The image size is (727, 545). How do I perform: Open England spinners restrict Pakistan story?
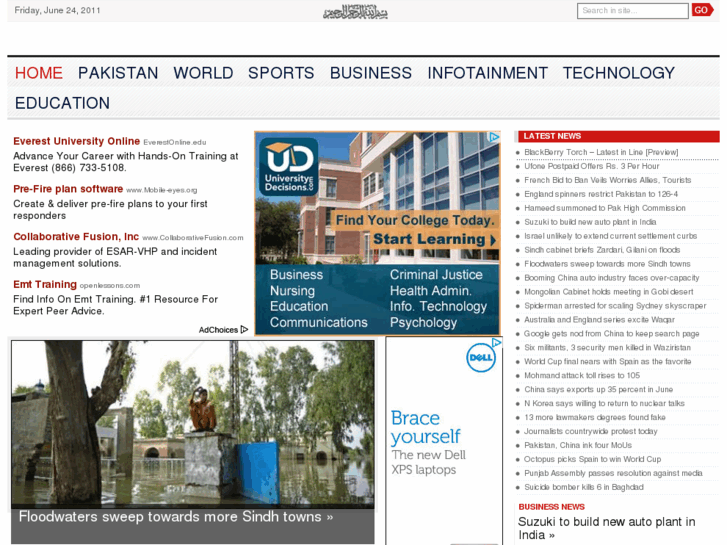point(601,194)
